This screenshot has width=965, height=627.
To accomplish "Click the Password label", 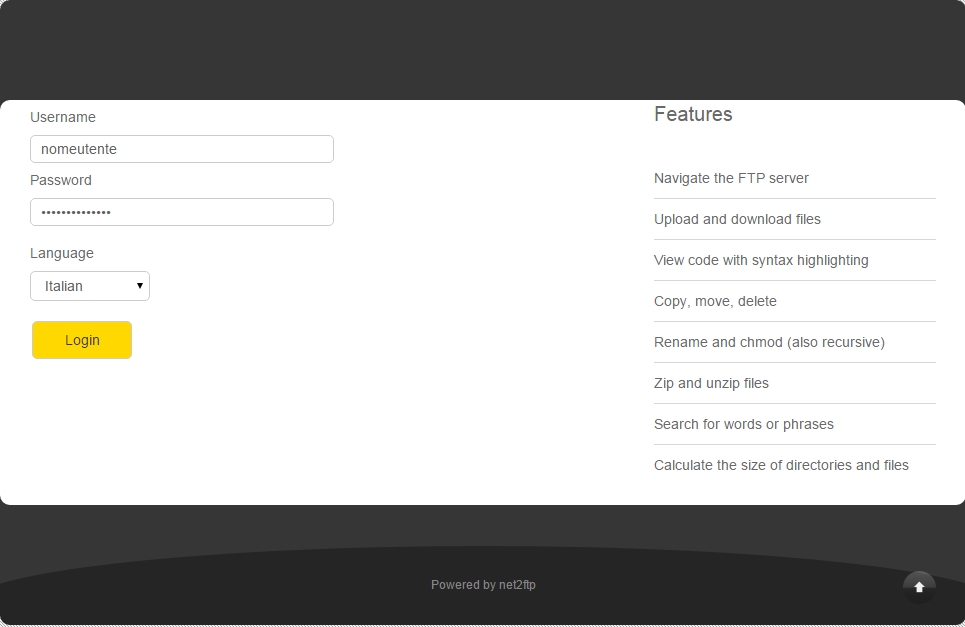I will 61,180.
